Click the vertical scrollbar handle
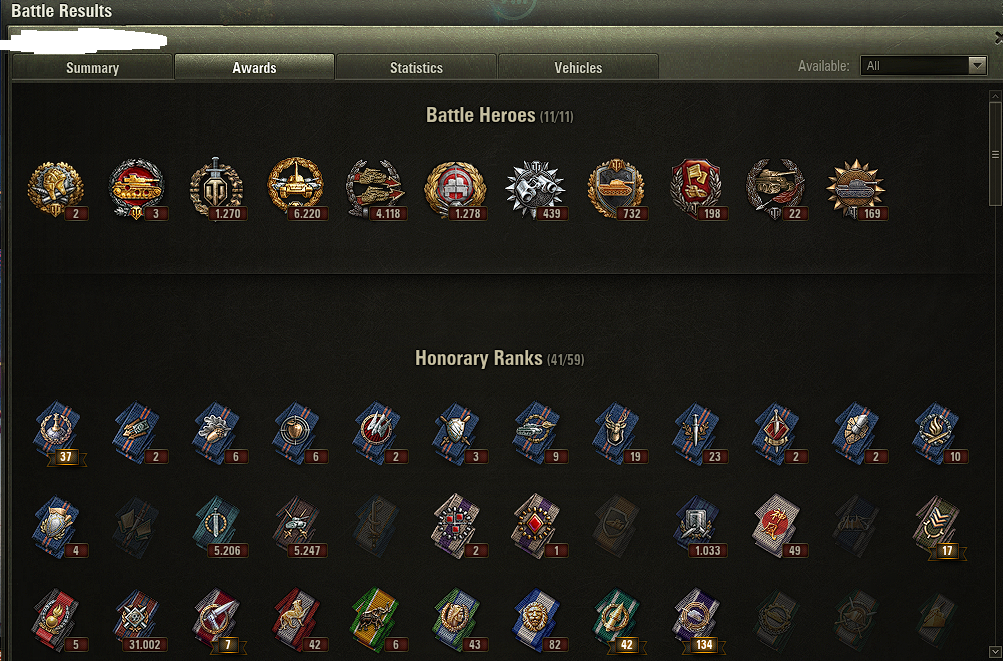 pyautogui.click(x=995, y=154)
